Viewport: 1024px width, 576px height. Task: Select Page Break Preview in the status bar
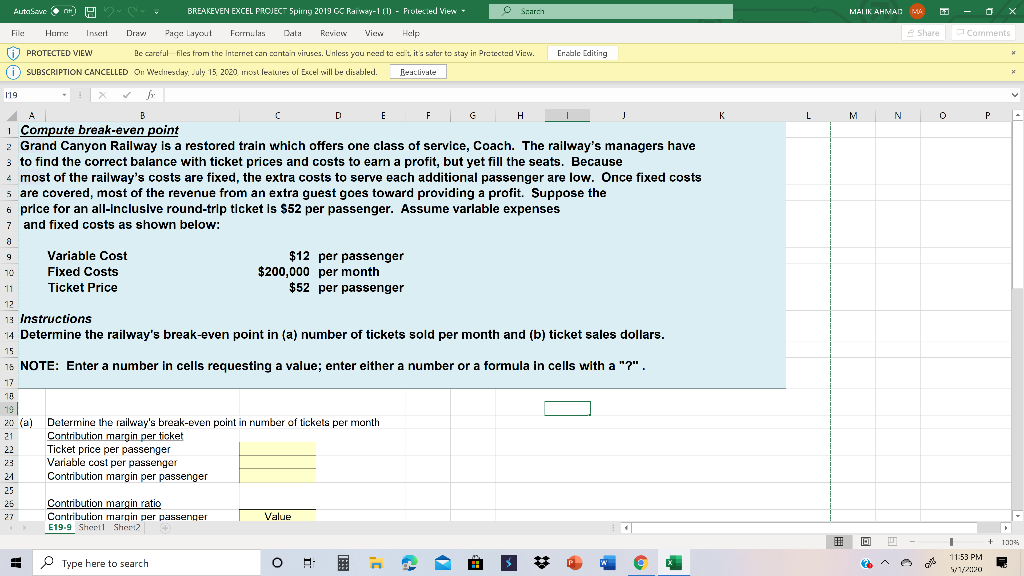pyautogui.click(x=895, y=541)
